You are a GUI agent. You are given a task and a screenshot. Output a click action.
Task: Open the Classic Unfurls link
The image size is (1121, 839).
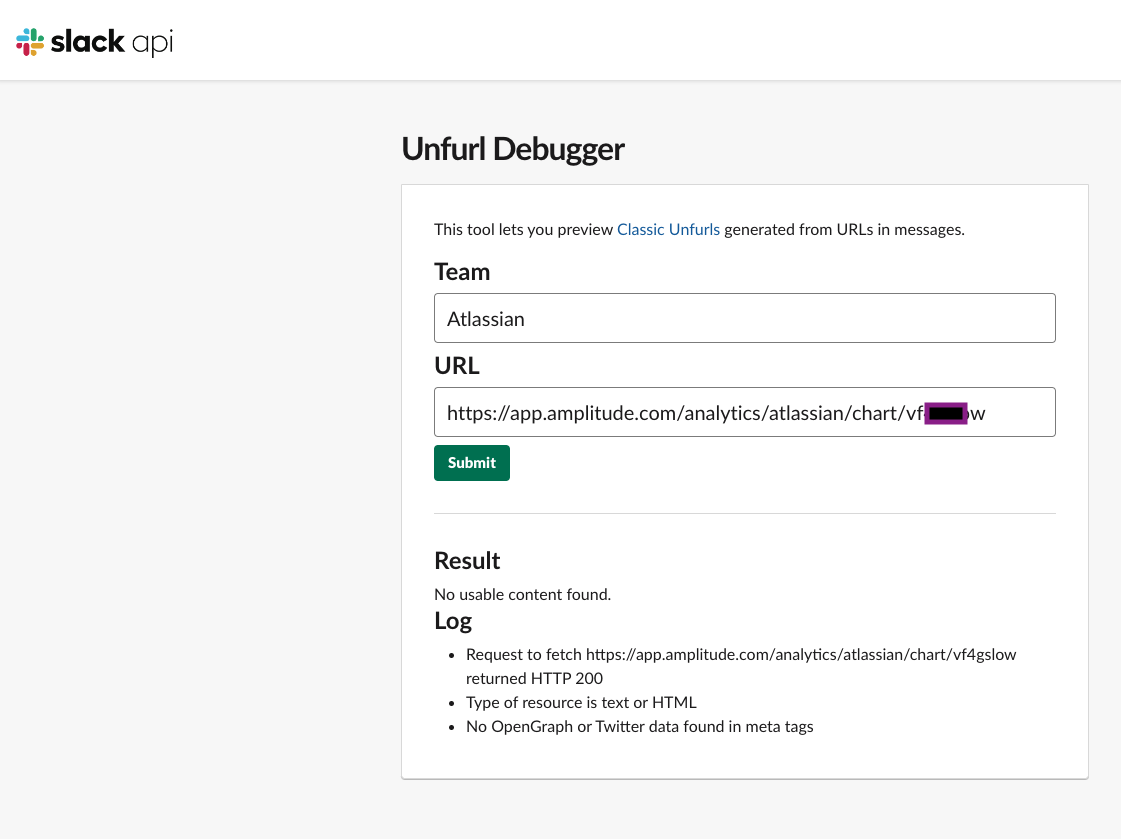(x=668, y=229)
